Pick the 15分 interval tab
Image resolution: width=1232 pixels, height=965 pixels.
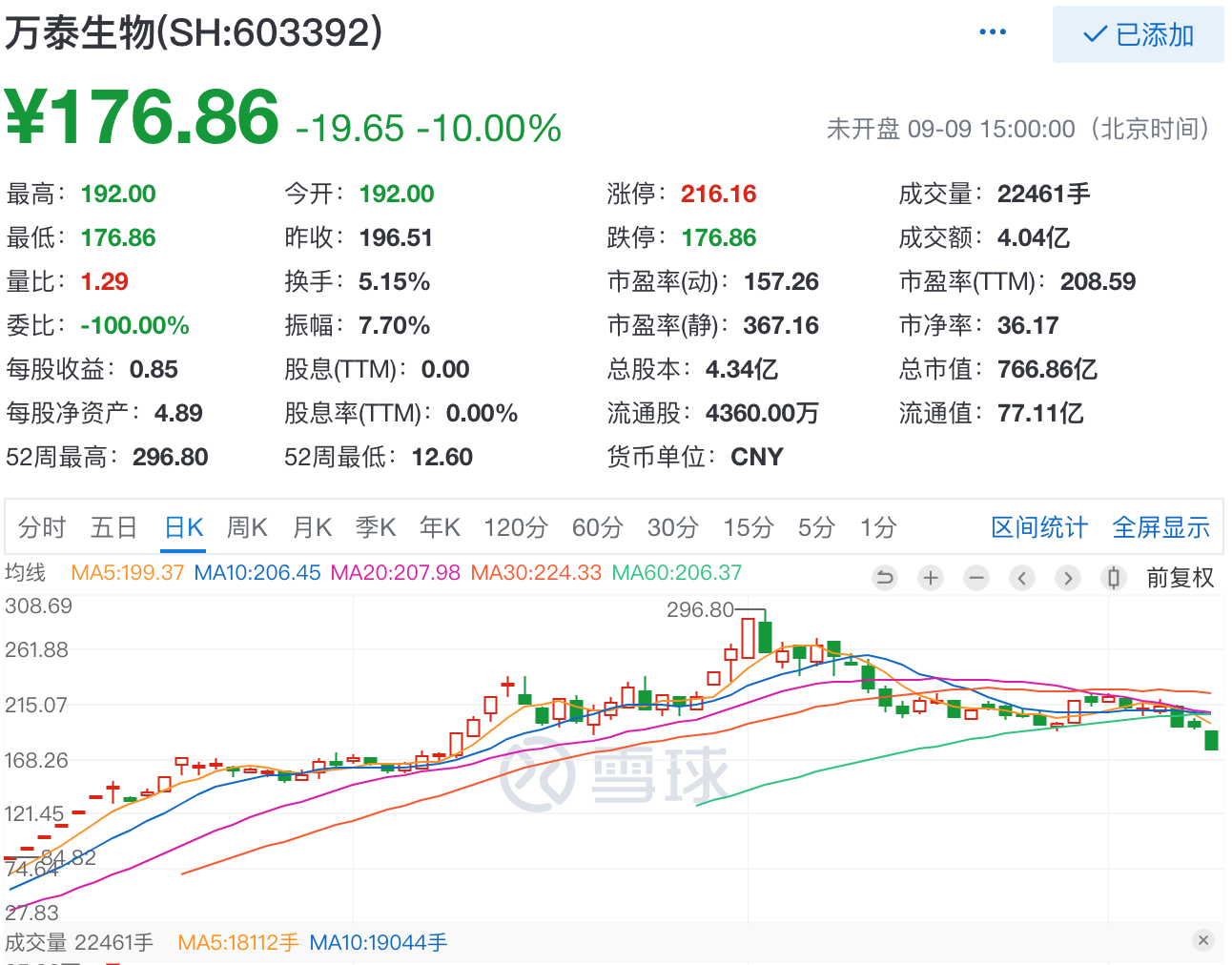tap(749, 527)
